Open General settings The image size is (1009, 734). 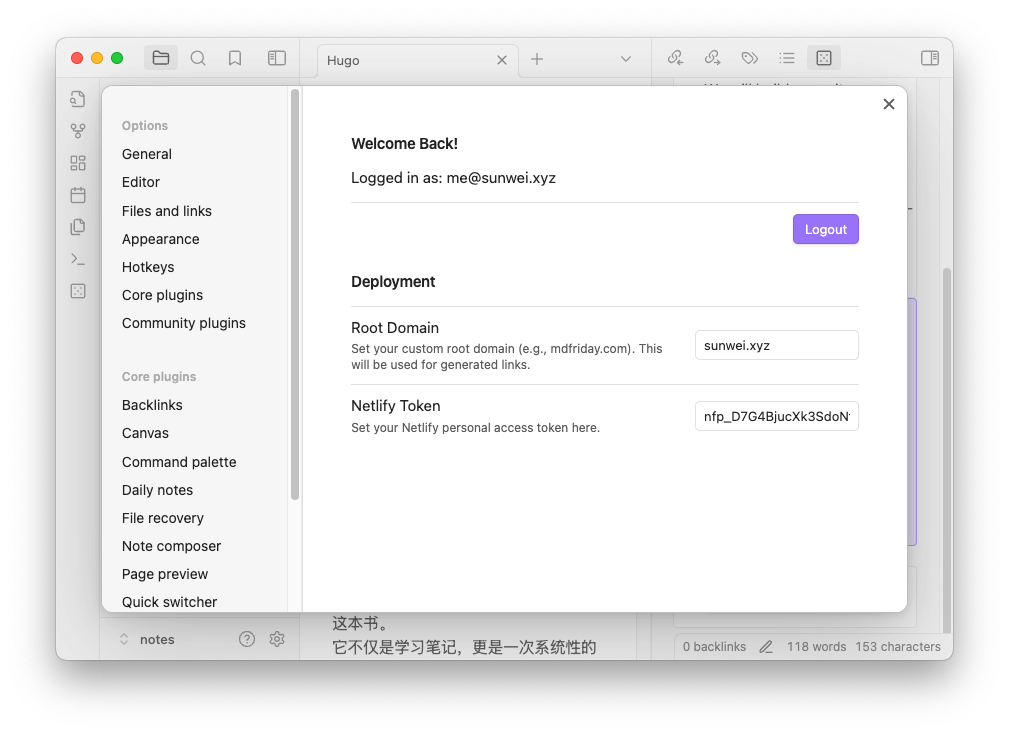(147, 154)
